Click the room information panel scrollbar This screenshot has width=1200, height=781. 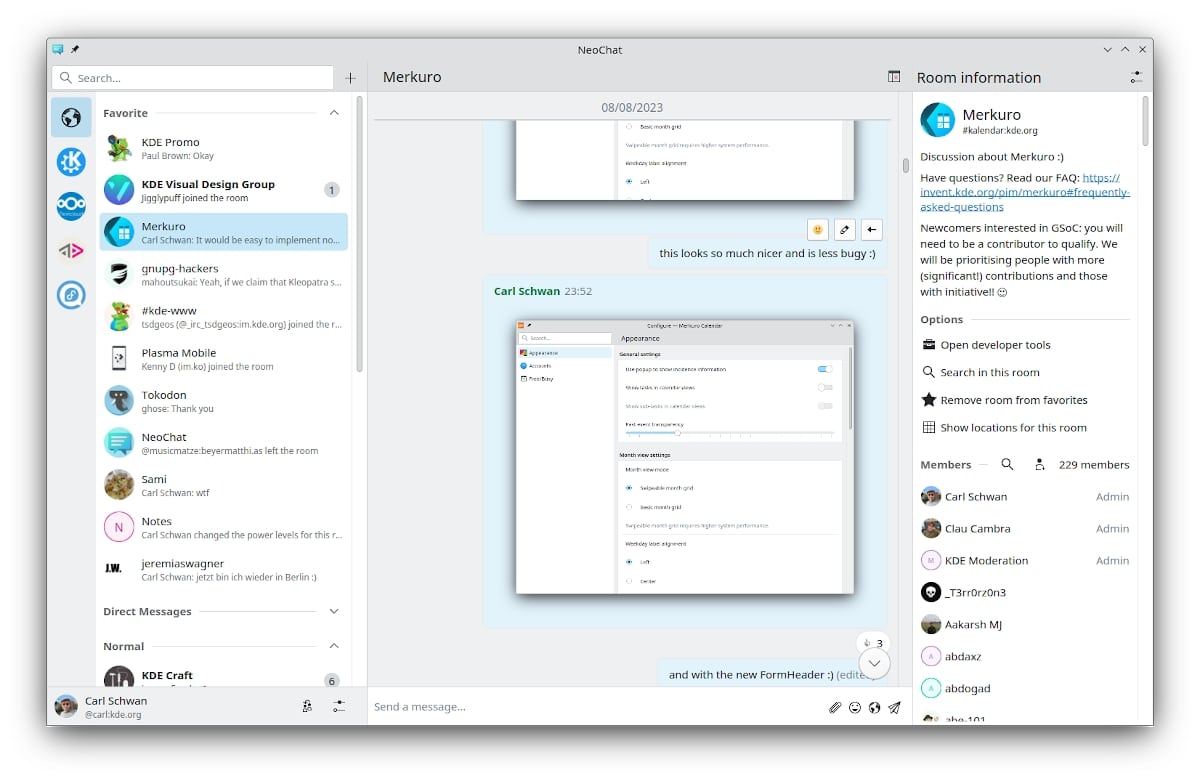pos(1146,120)
